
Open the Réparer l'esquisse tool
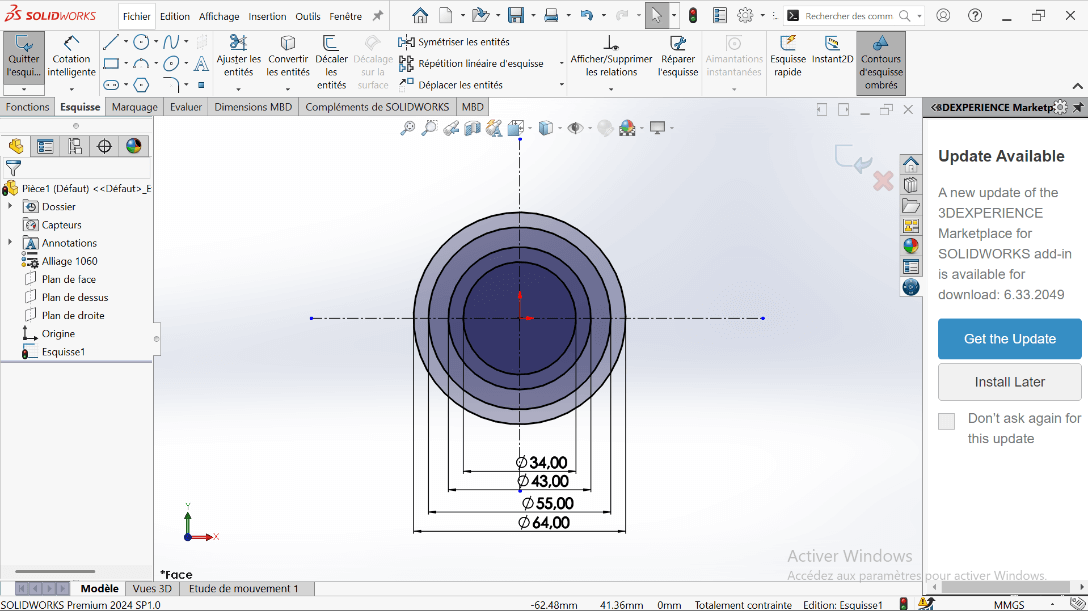678,58
